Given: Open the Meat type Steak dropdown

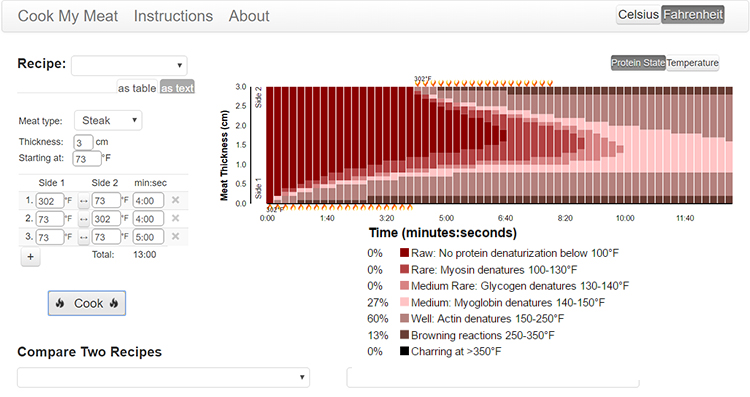Looking at the screenshot, I should (108, 121).
